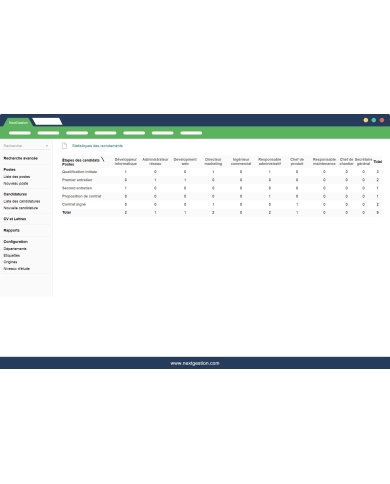Open the Configuration section heading
Image resolution: width=390 pixels, height=484 pixels.
pos(16,242)
